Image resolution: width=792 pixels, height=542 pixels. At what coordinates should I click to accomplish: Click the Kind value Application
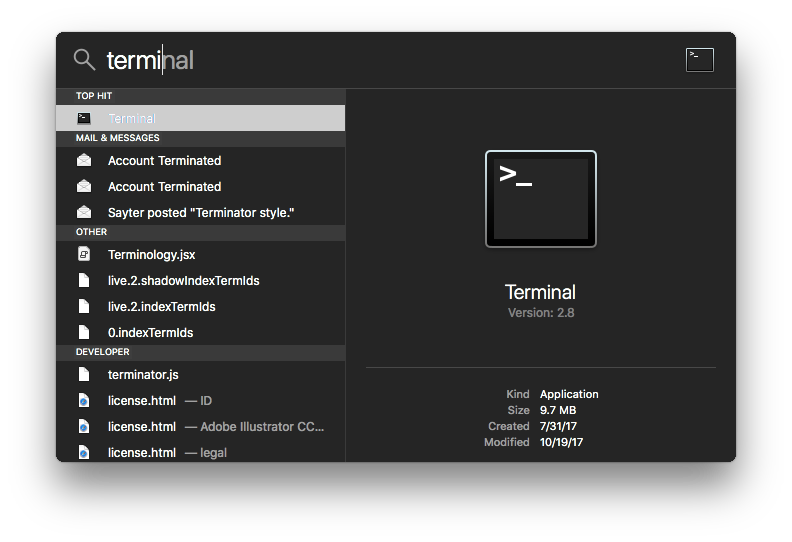pos(569,394)
